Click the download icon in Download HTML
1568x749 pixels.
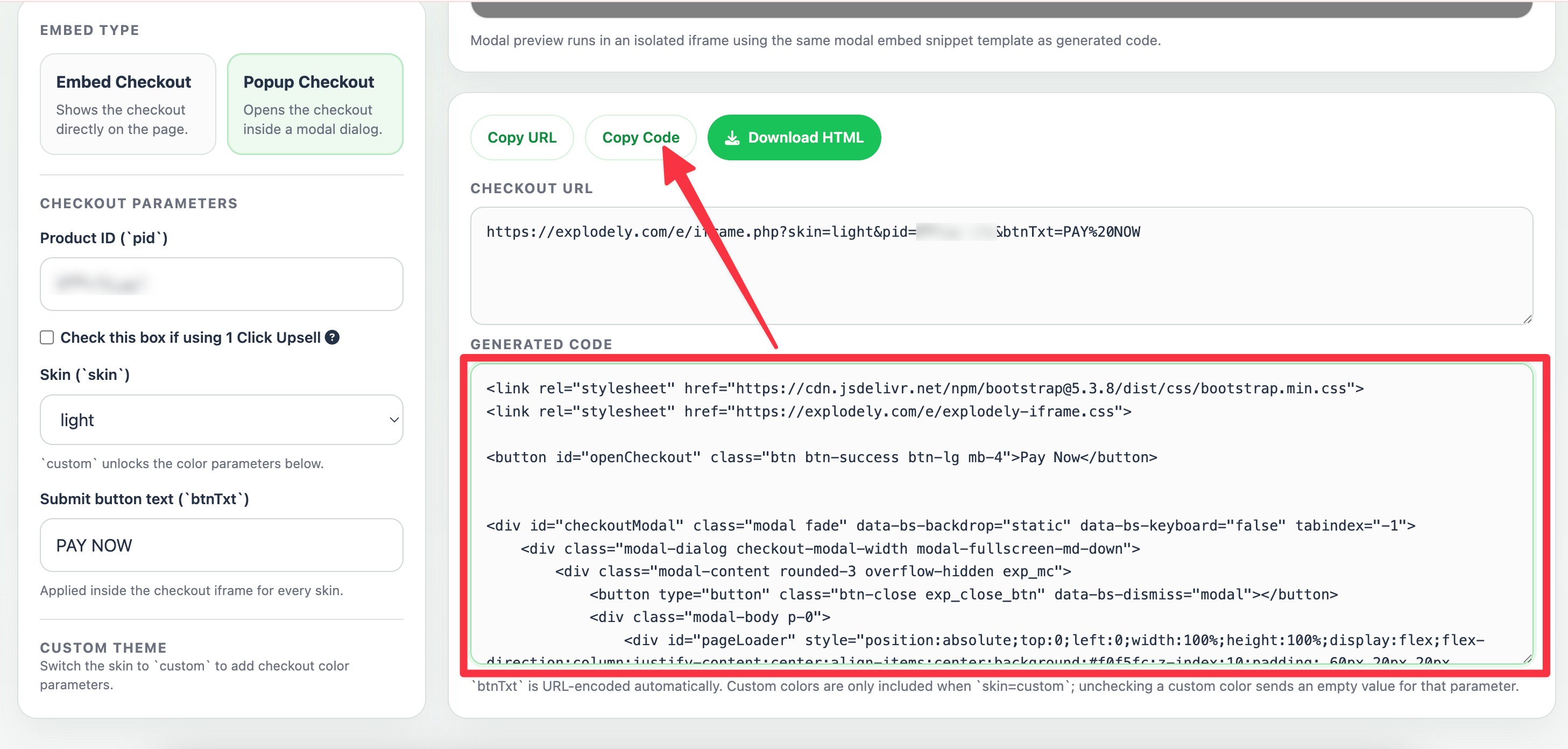click(732, 138)
